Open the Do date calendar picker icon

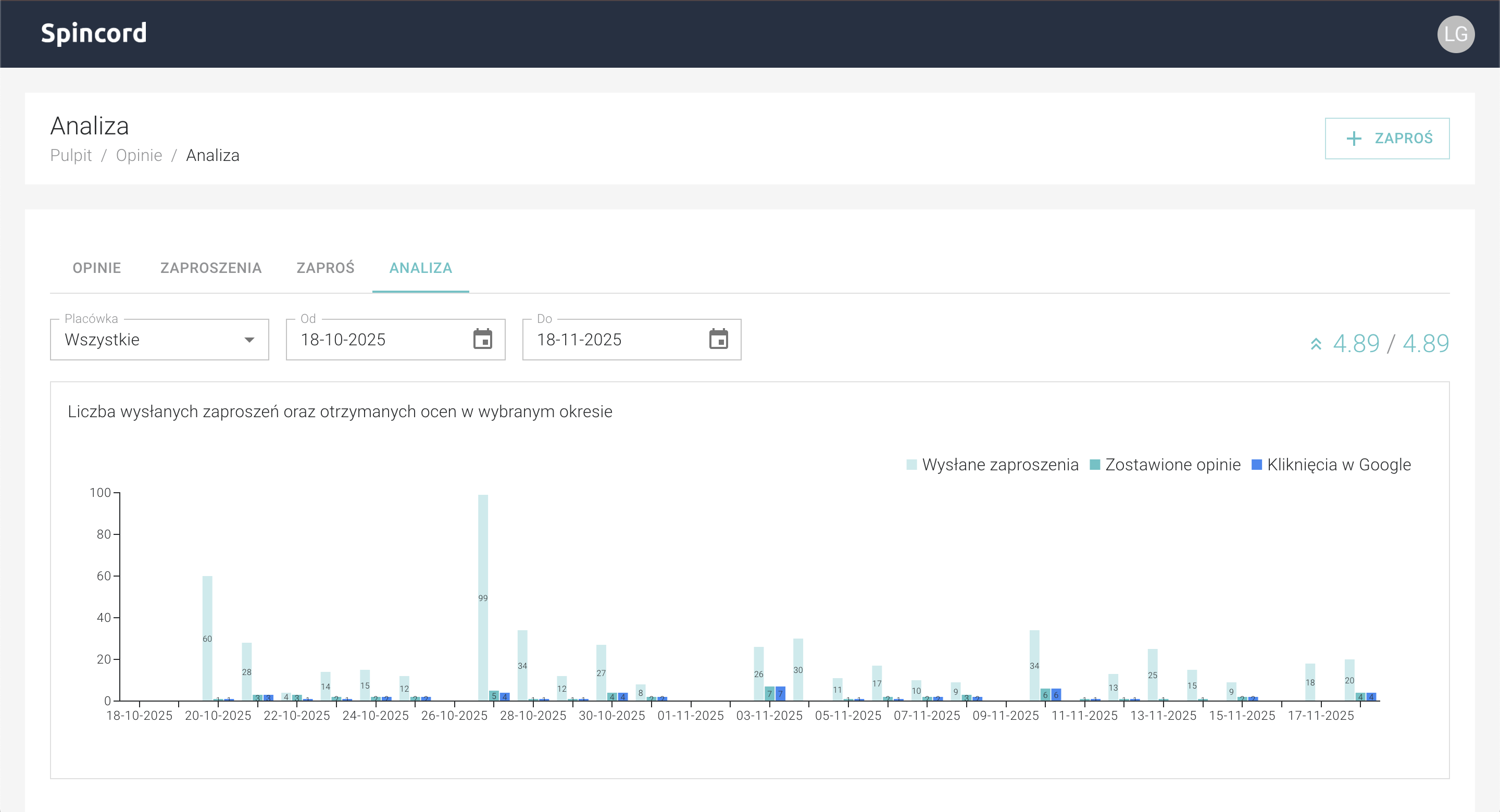click(x=718, y=339)
